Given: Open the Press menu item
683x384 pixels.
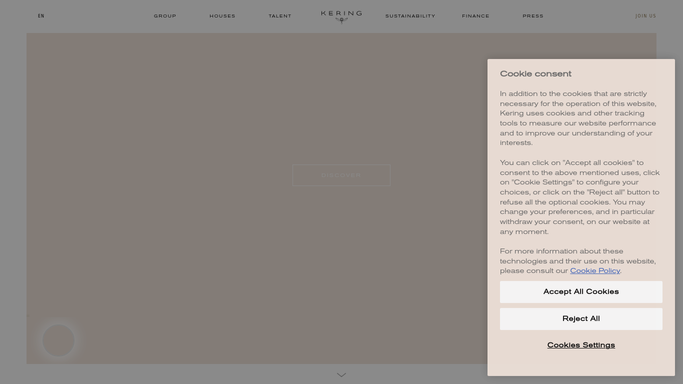Looking at the screenshot, I should (533, 16).
